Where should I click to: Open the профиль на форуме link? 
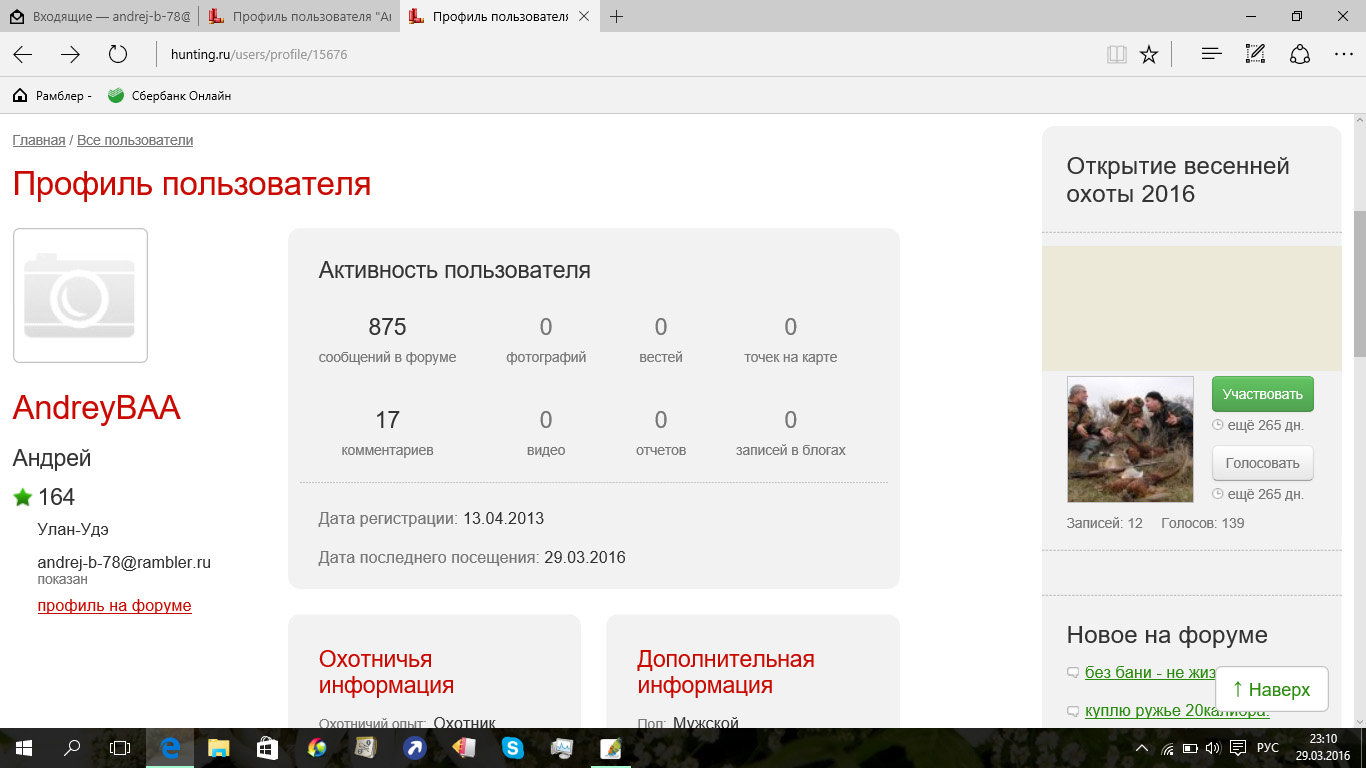pyautogui.click(x=114, y=606)
